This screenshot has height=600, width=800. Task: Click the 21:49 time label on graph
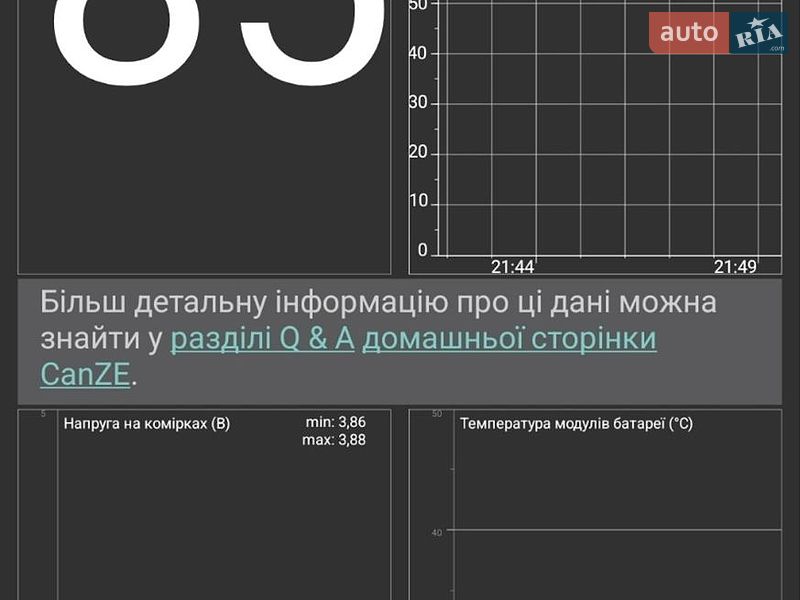[735, 267]
